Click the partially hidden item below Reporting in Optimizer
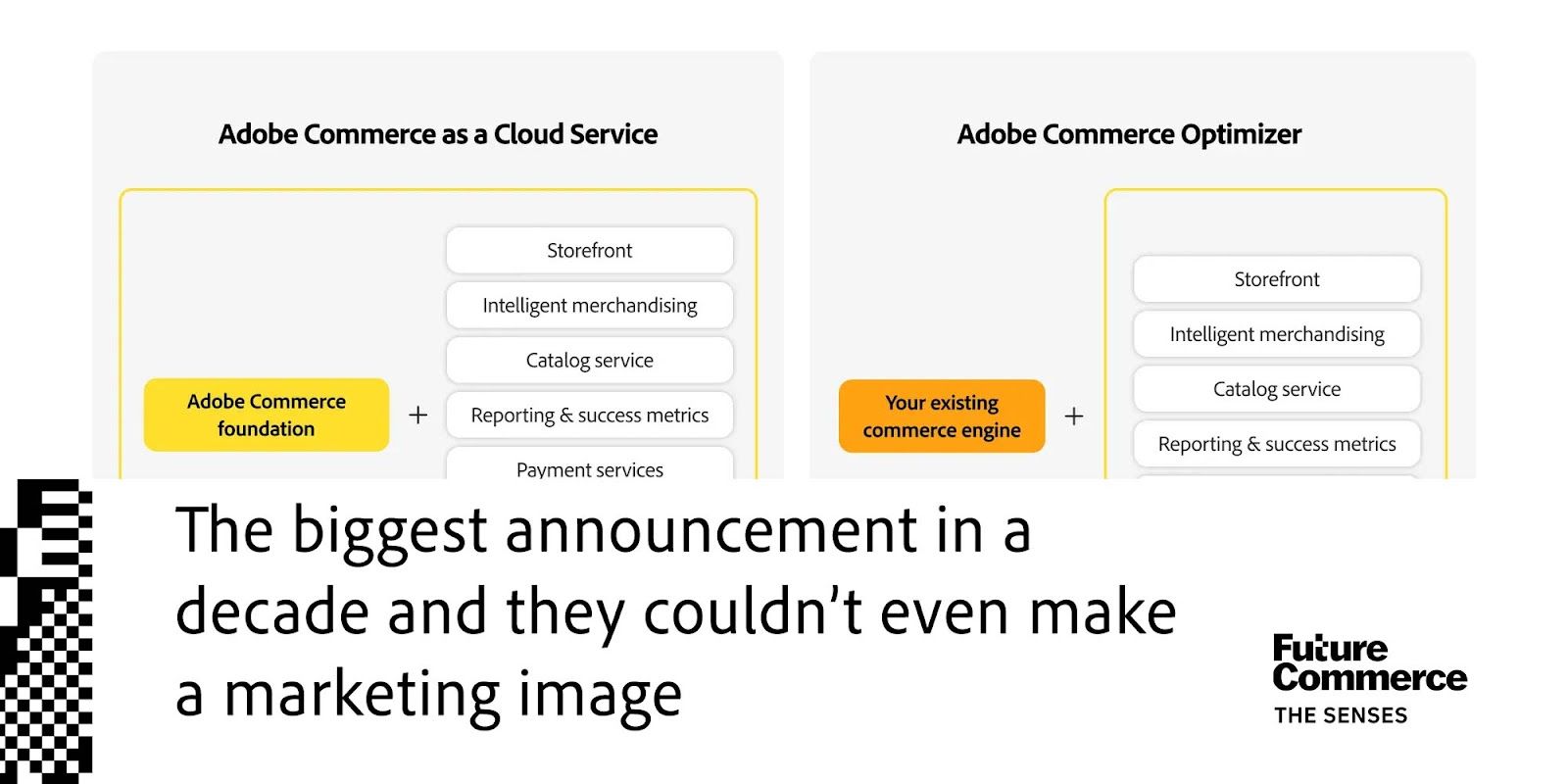1568x784 pixels. coord(1277,477)
